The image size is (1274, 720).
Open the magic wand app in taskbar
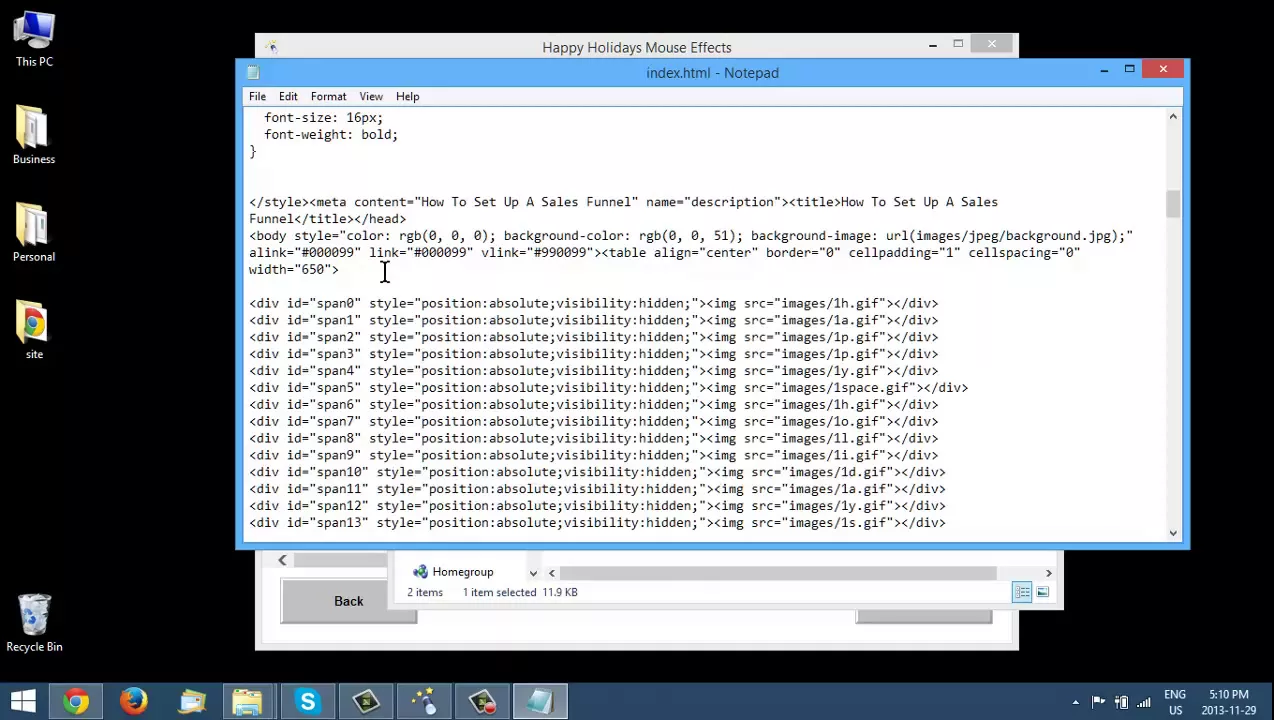tap(423, 701)
